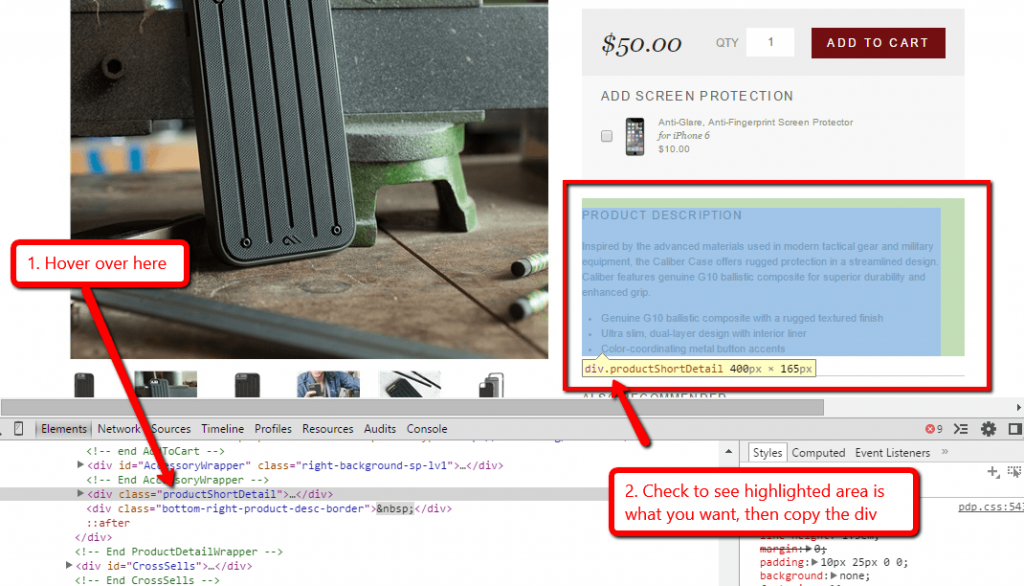Open the Computed styles tab
Viewport: 1024px width, 586px height.
818,452
